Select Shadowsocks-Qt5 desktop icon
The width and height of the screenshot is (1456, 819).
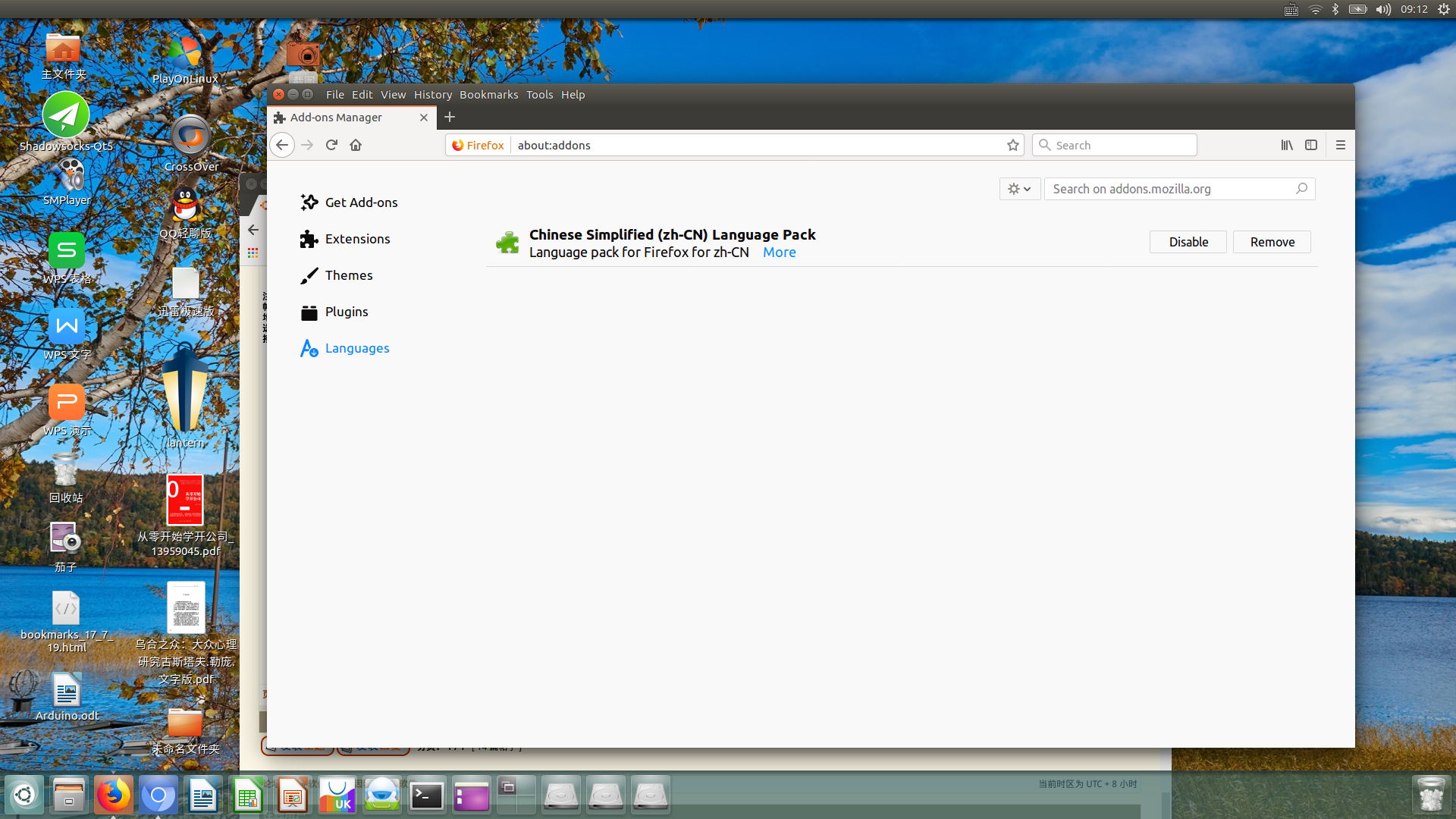[66, 121]
